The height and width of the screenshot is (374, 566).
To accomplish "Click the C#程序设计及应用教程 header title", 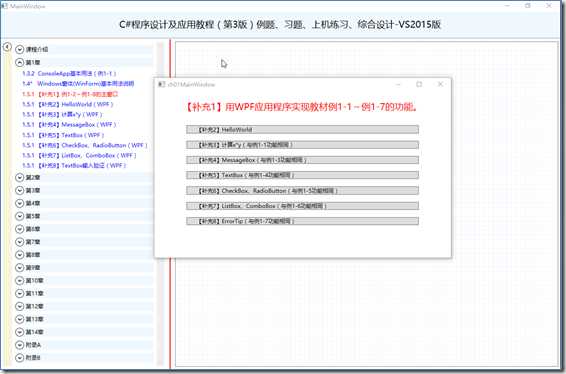I will click(280, 25).
